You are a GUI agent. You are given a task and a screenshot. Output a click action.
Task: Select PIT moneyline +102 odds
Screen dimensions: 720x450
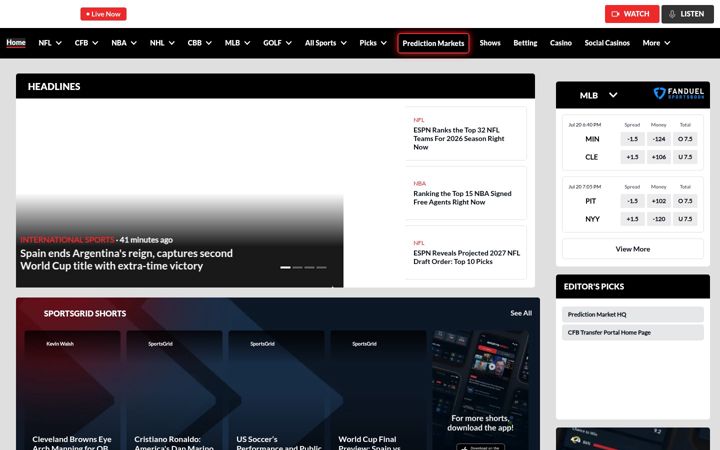pos(658,201)
